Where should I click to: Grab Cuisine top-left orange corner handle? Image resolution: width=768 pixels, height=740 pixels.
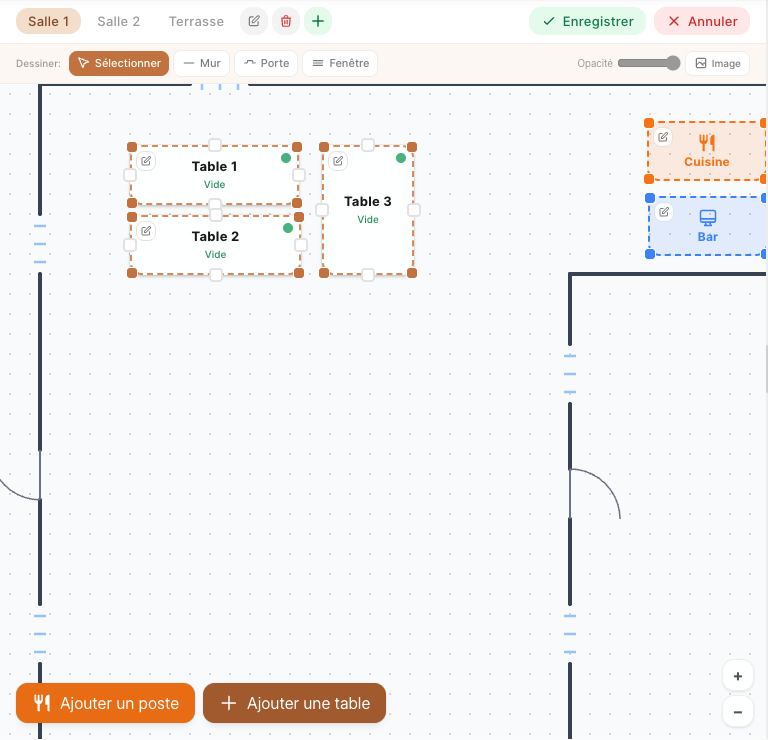tap(649, 123)
